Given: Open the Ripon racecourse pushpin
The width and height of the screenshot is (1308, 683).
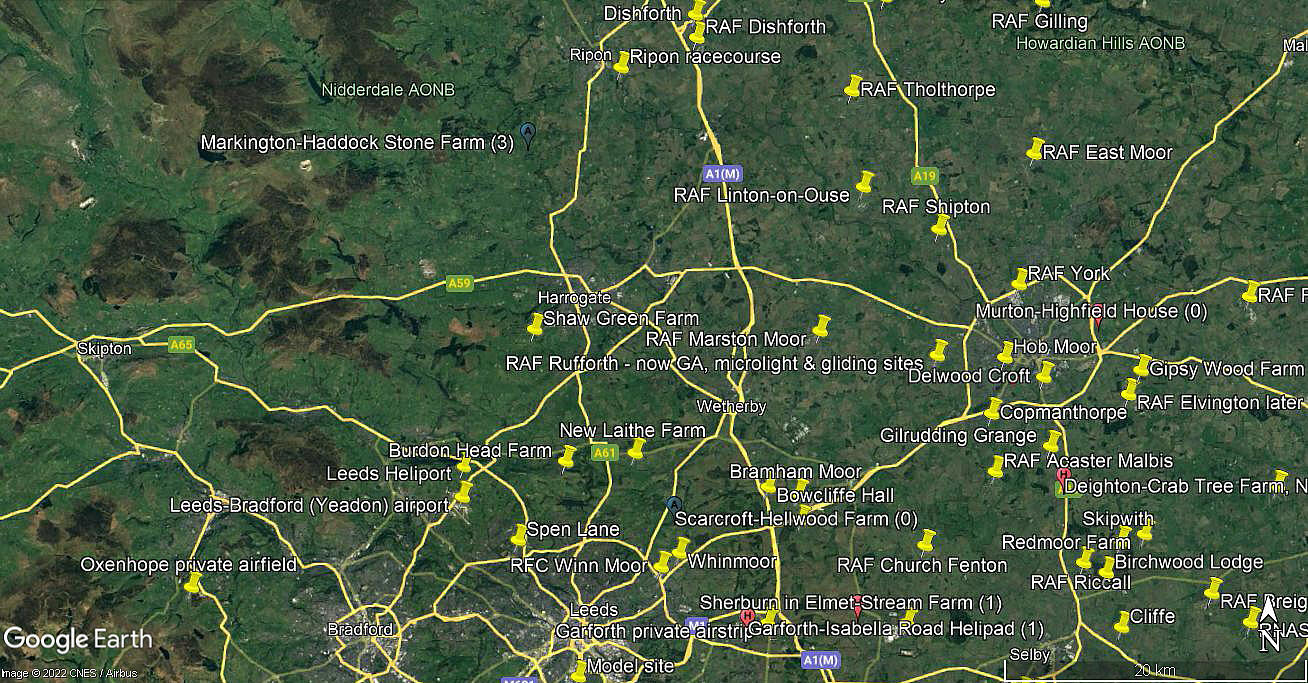Looking at the screenshot, I should coord(622,63).
